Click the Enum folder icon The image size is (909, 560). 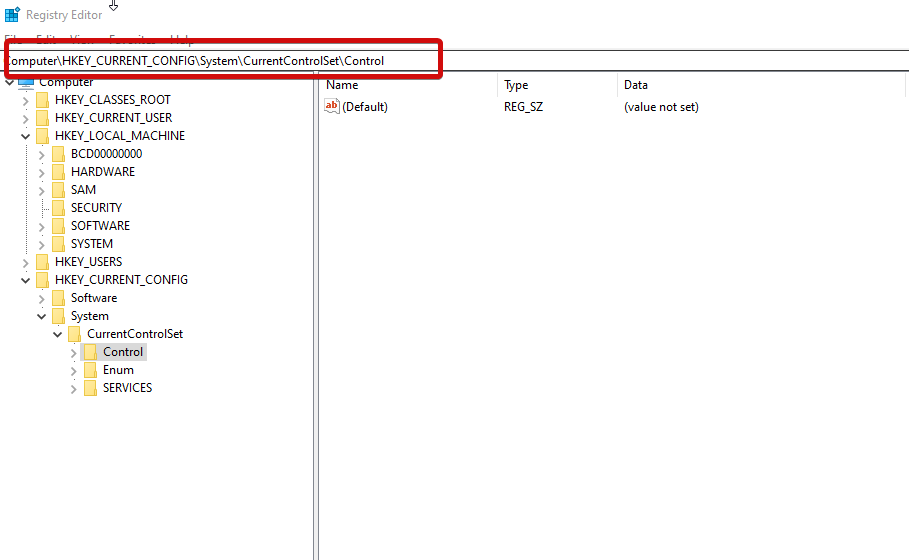point(90,370)
